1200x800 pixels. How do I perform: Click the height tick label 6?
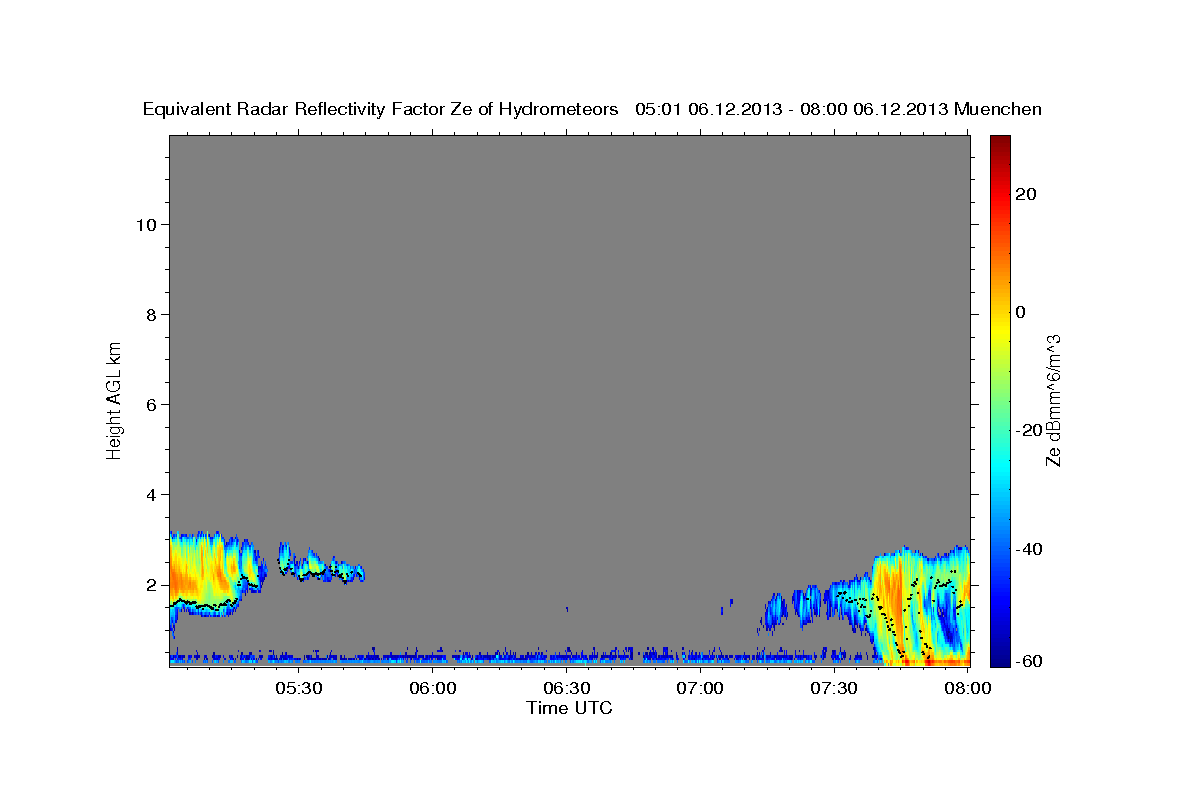tap(152, 404)
